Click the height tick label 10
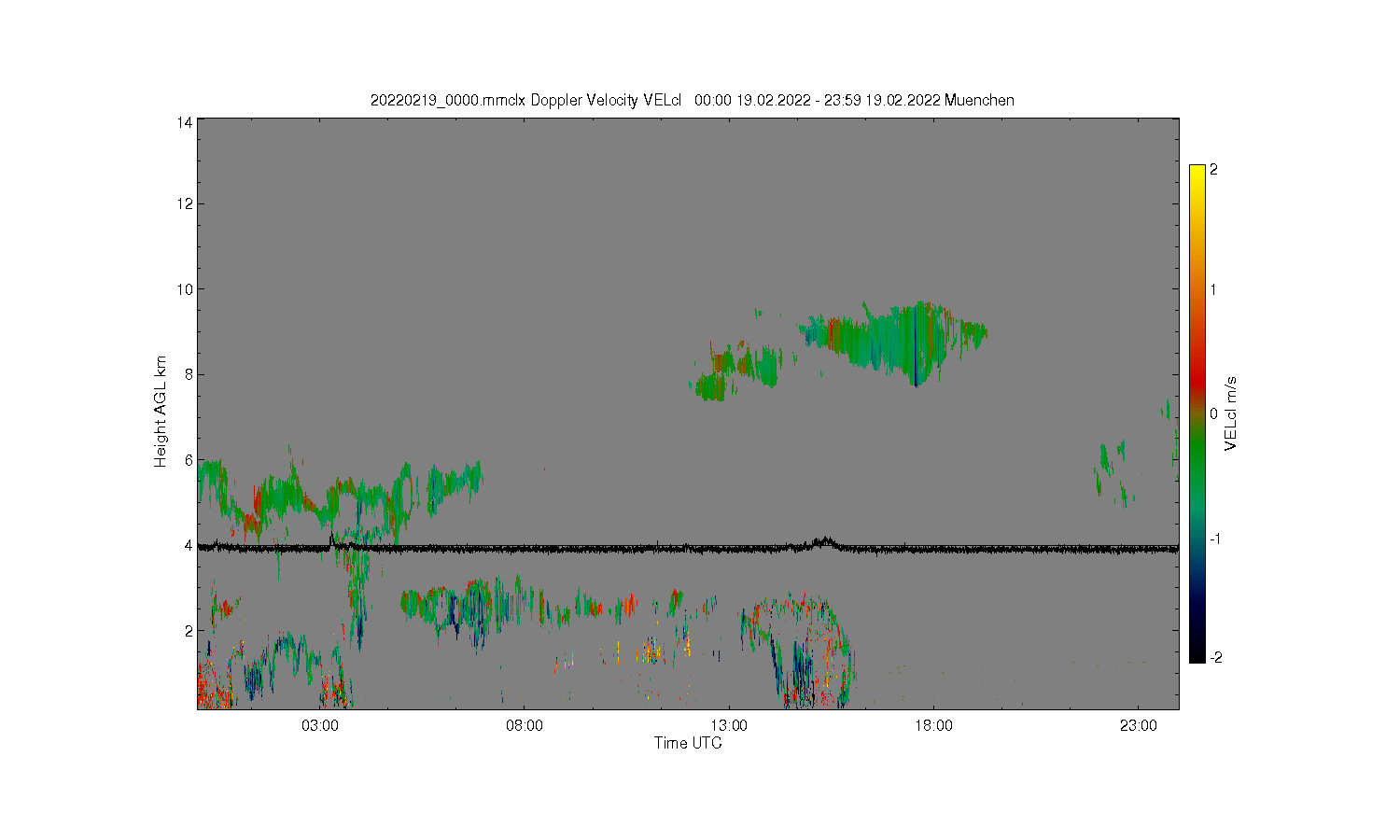 [185, 289]
